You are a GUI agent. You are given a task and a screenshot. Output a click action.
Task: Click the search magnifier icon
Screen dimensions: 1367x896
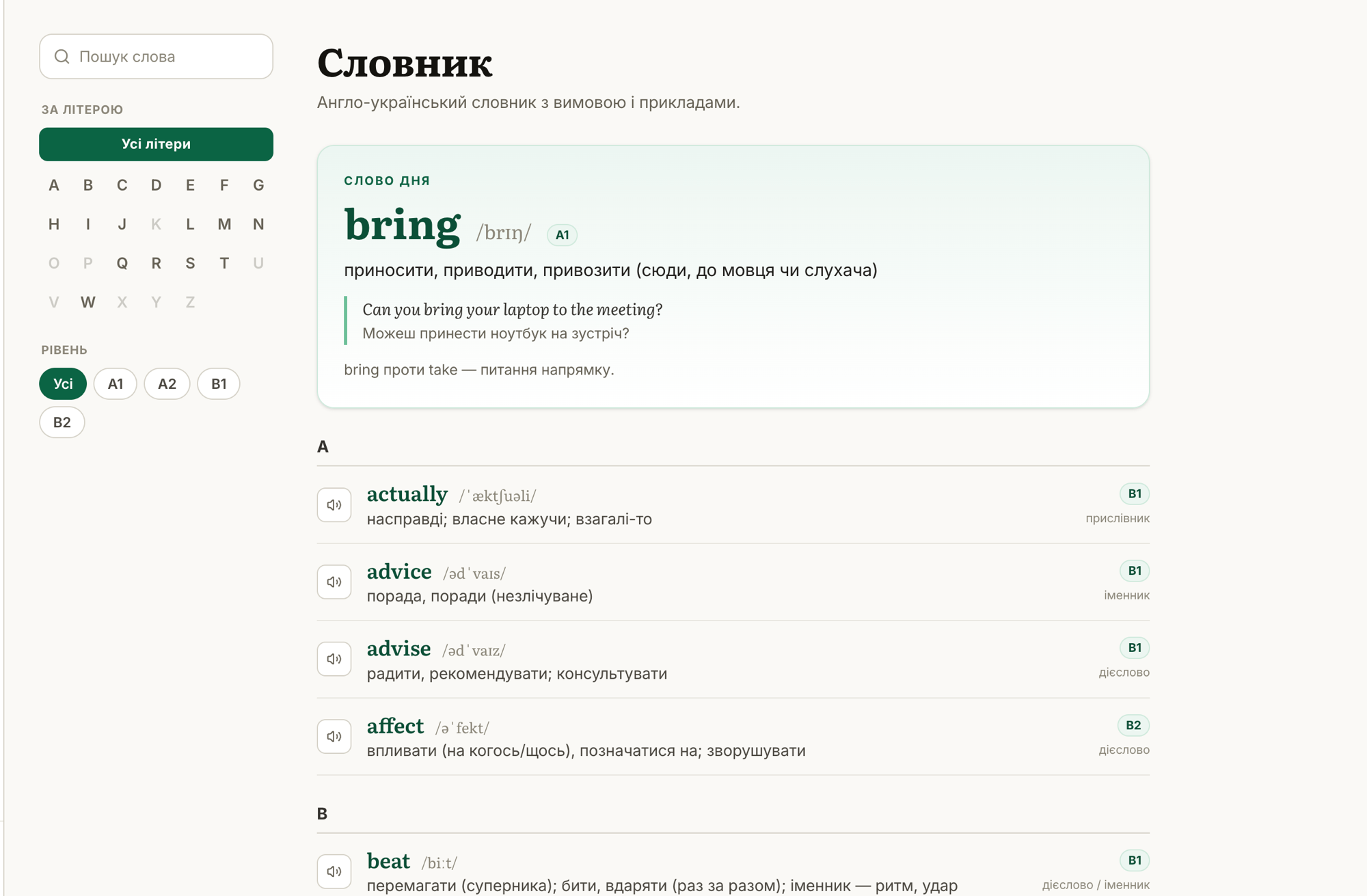[62, 57]
